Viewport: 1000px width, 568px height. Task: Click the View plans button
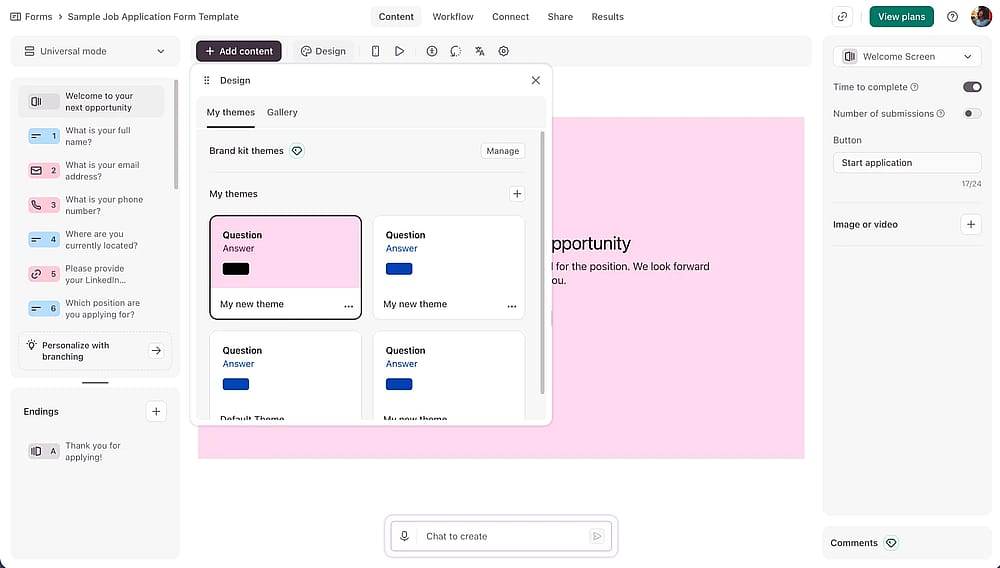[901, 17]
